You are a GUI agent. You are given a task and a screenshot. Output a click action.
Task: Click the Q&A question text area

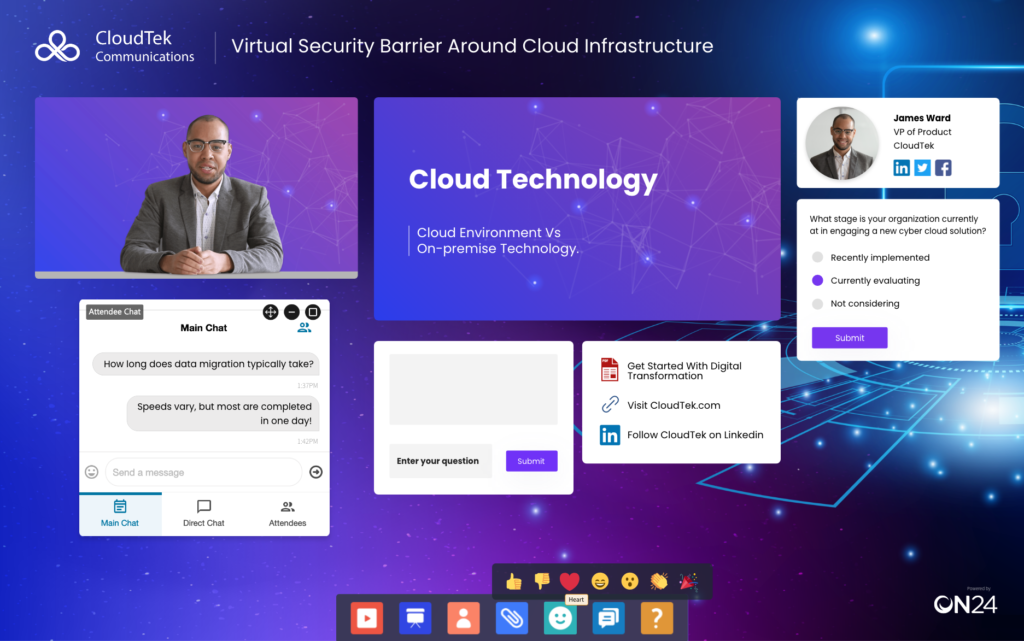(473, 389)
